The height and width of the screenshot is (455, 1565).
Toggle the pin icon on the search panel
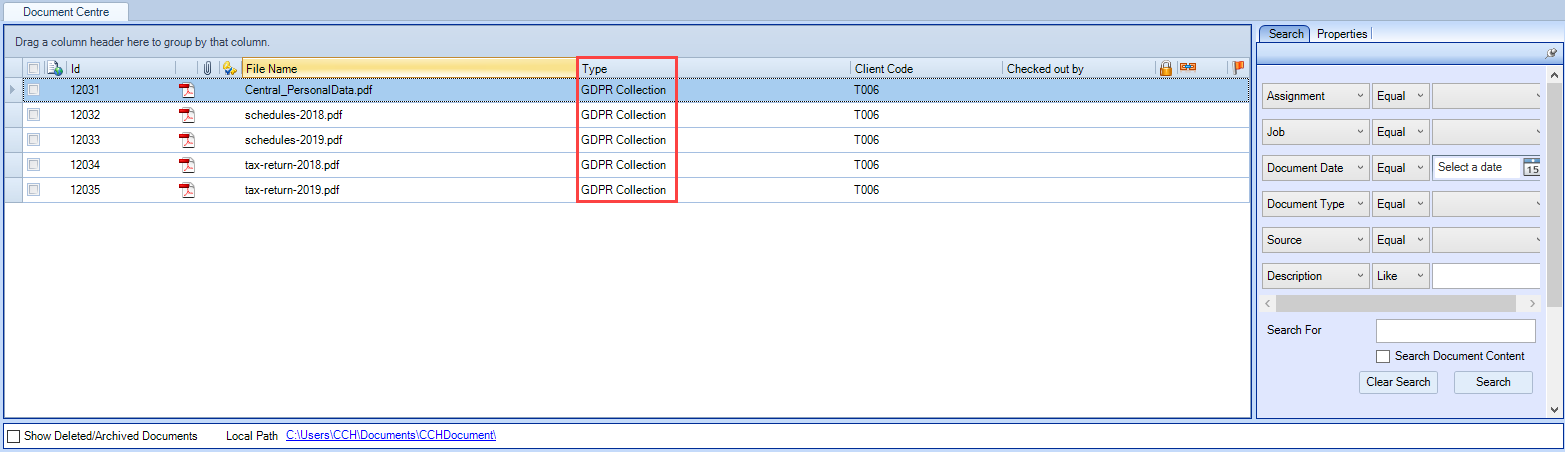[x=1551, y=53]
